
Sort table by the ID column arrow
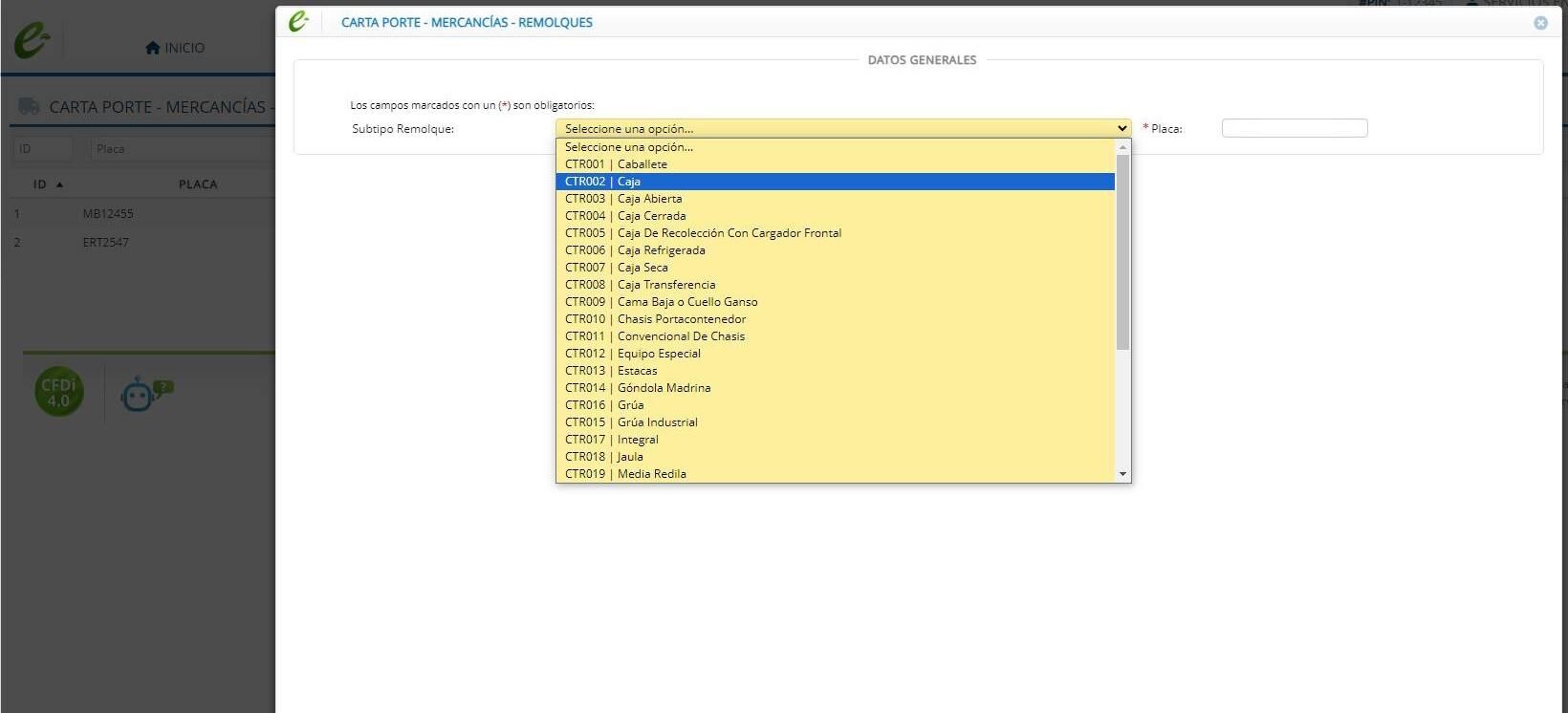[x=59, y=184]
